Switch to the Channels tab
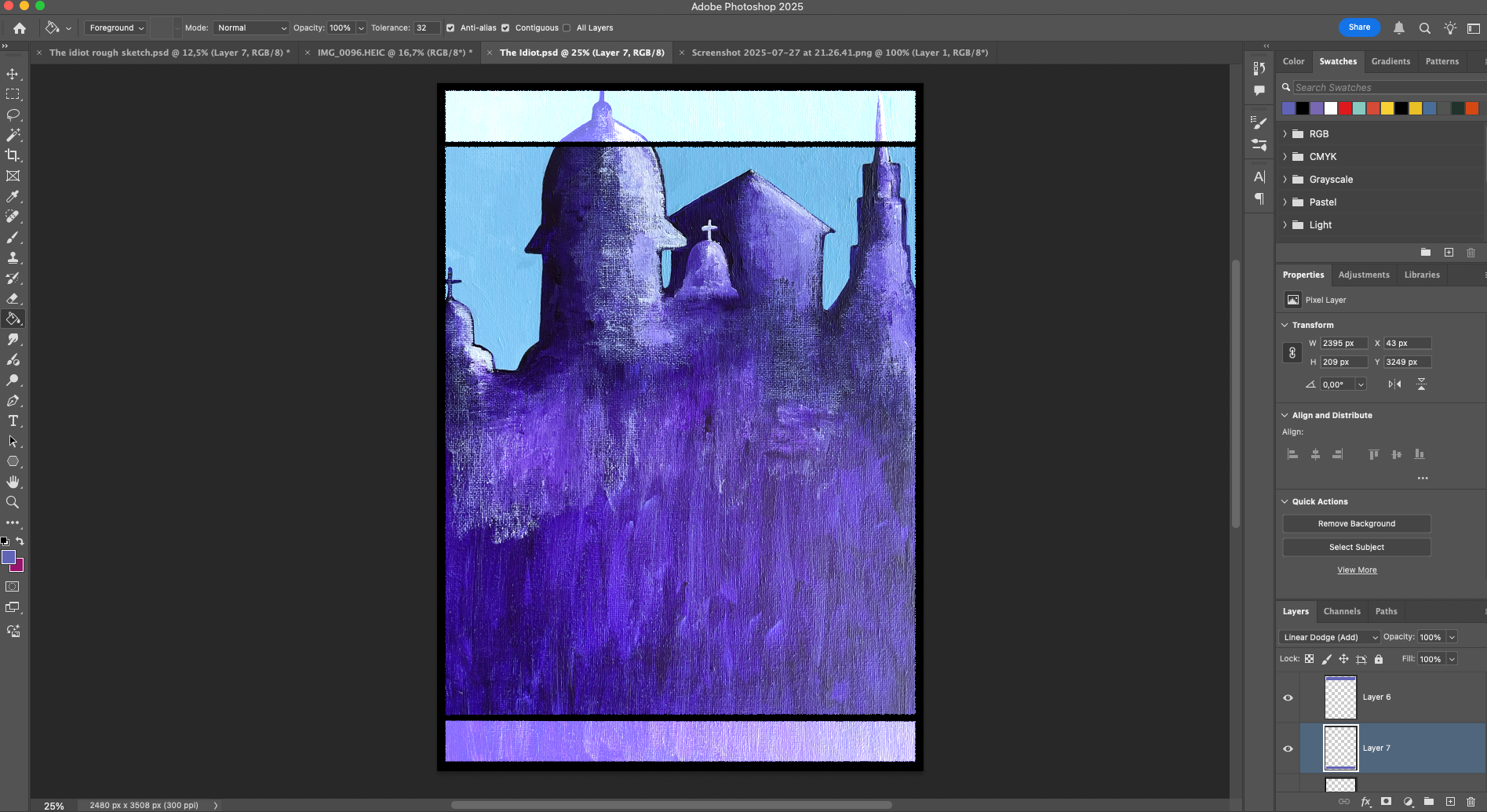This screenshot has height=812, width=1487. pos(1342,611)
